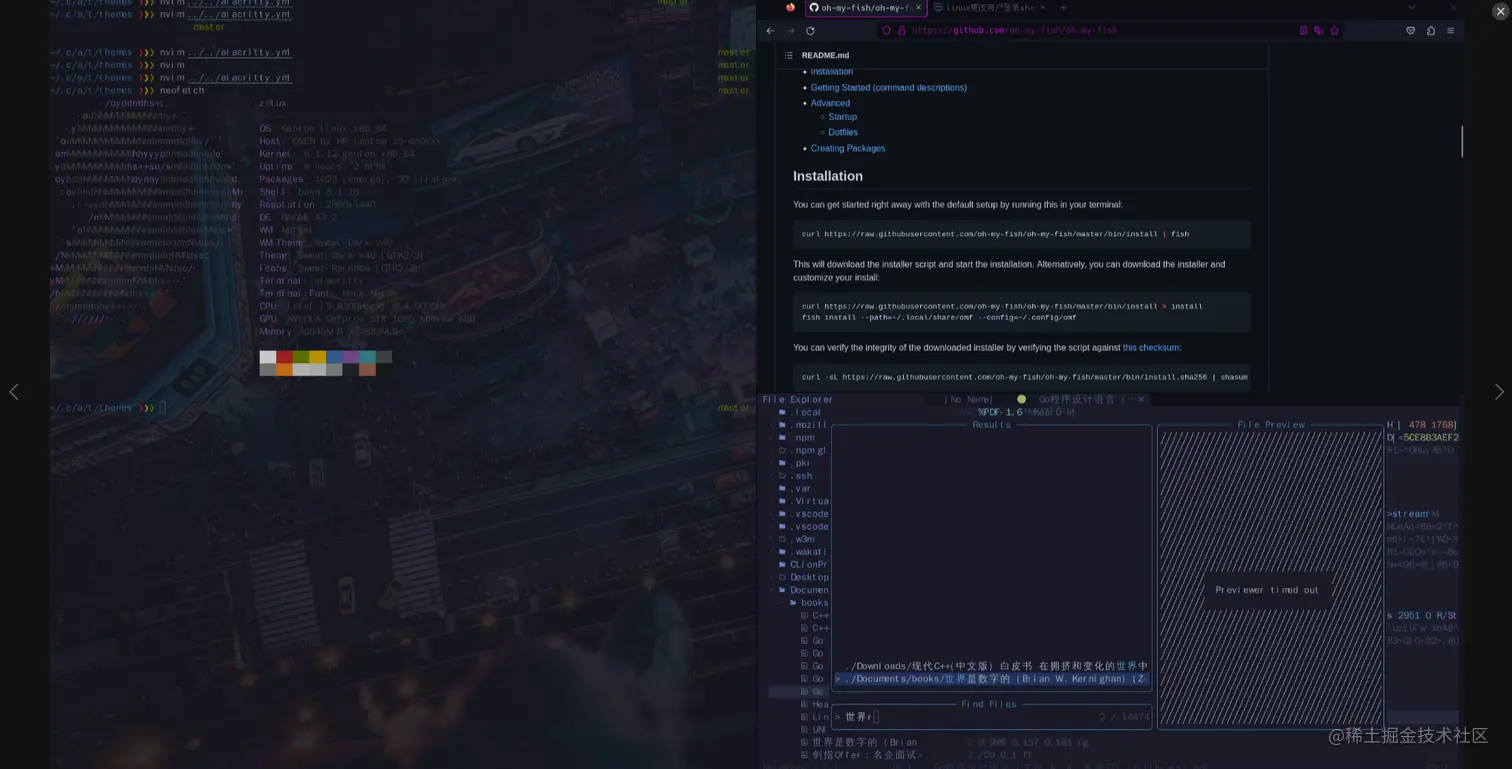This screenshot has height=769, width=1512.
Task: Select ./Downloads/现代C++ result entry
Action: pyautogui.click(x=996, y=666)
